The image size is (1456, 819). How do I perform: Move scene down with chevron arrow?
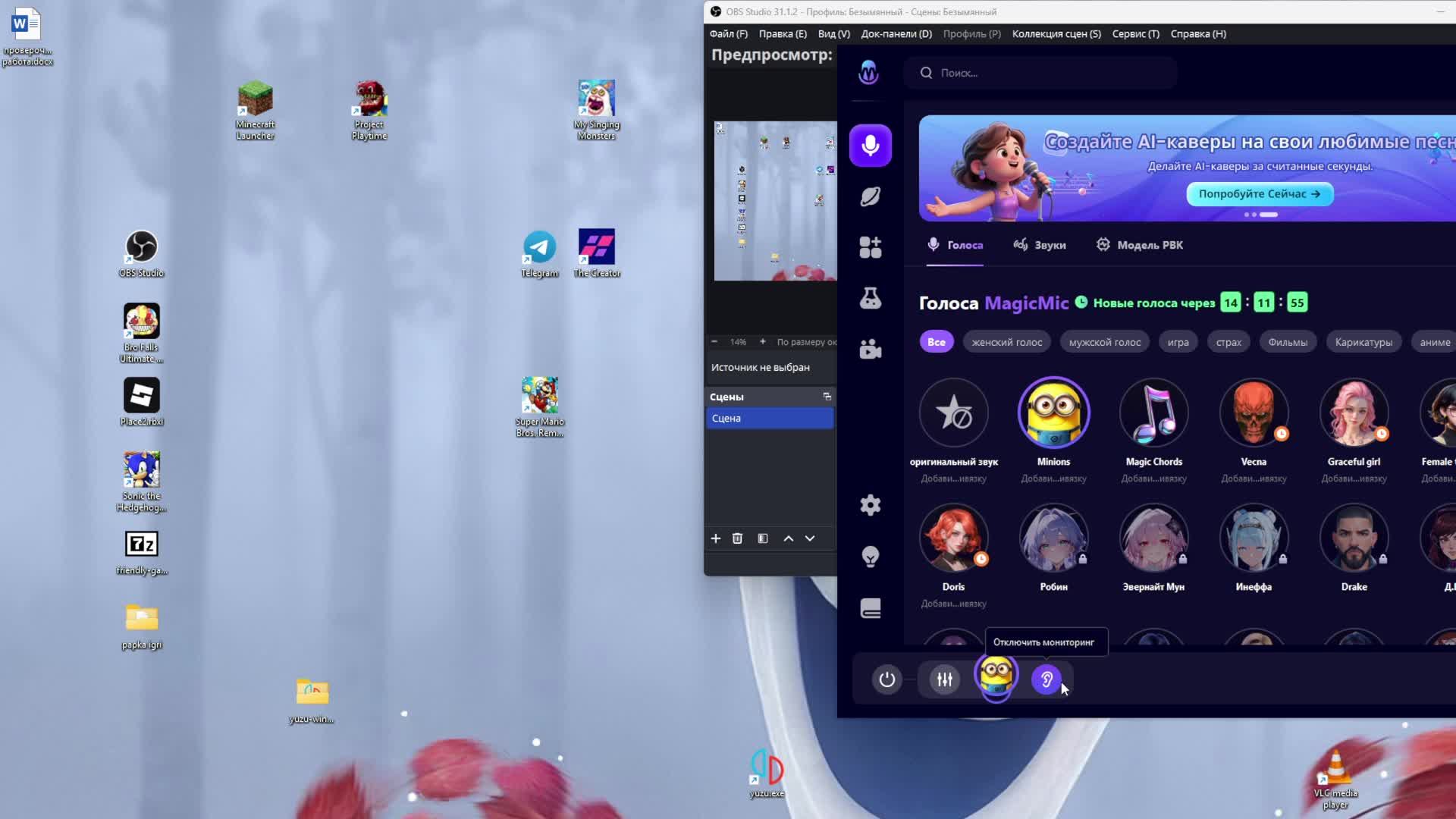[x=810, y=538]
